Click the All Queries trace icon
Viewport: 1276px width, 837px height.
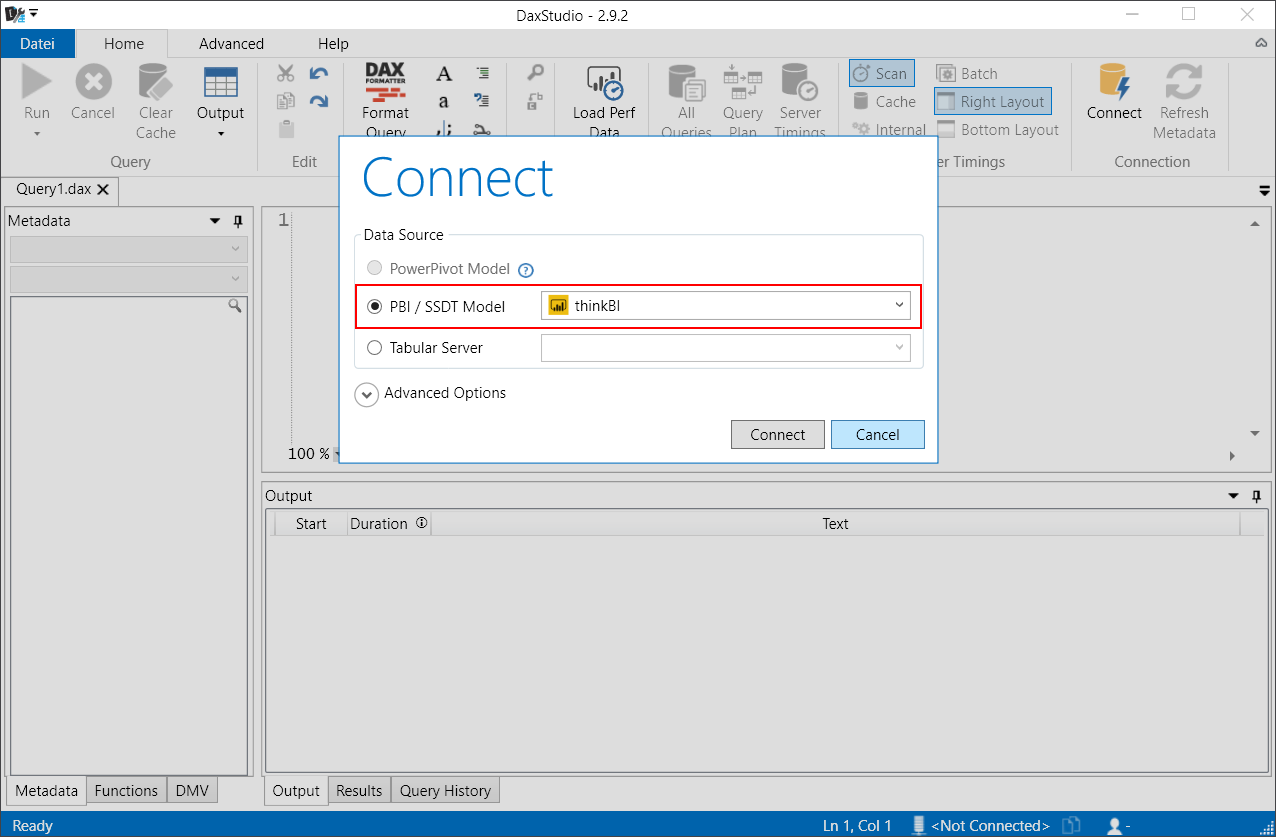click(685, 82)
